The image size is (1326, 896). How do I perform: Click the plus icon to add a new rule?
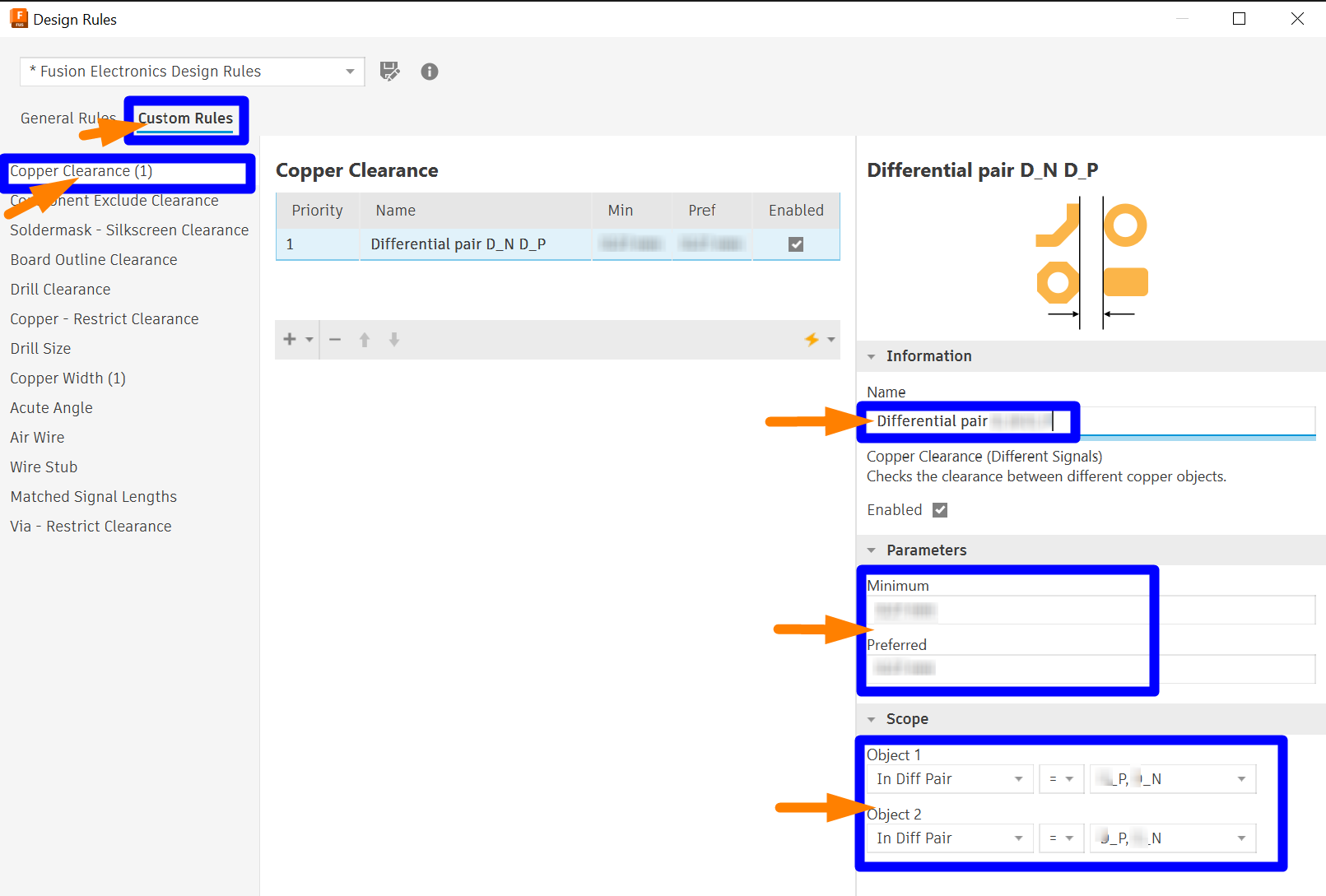pyautogui.click(x=289, y=339)
